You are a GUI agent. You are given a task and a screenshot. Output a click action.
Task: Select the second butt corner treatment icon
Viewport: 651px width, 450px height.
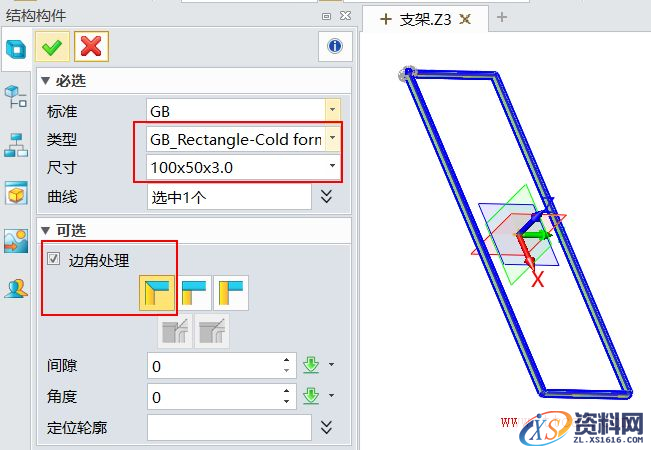[194, 293]
